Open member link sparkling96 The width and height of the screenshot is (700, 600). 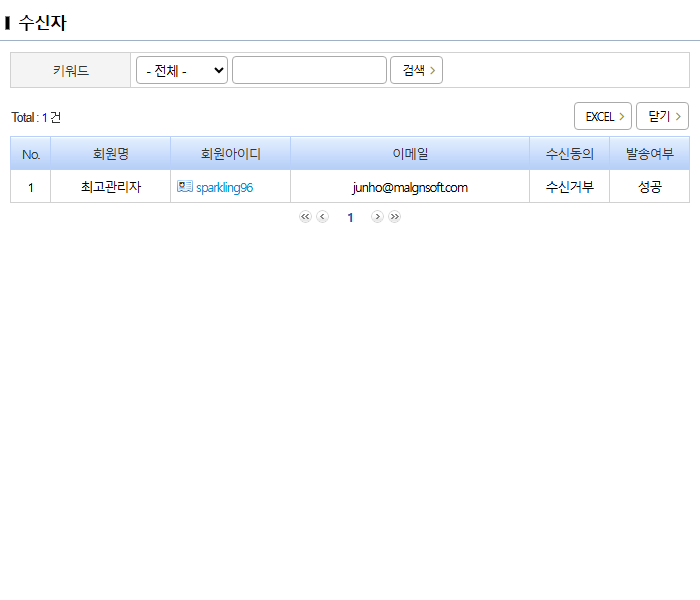coord(225,188)
